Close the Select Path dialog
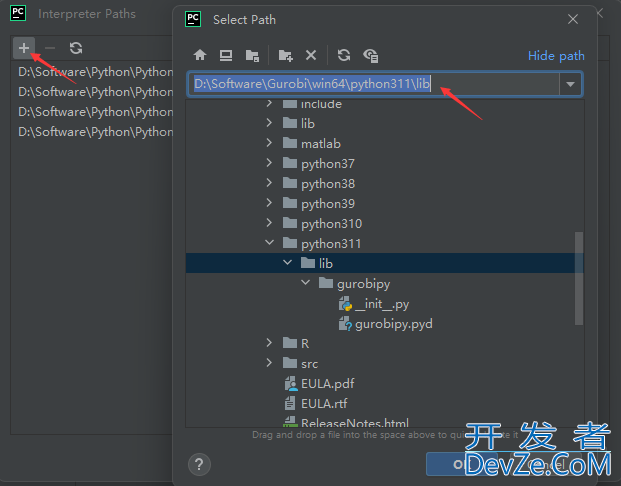The height and width of the screenshot is (486, 621). 573,19
